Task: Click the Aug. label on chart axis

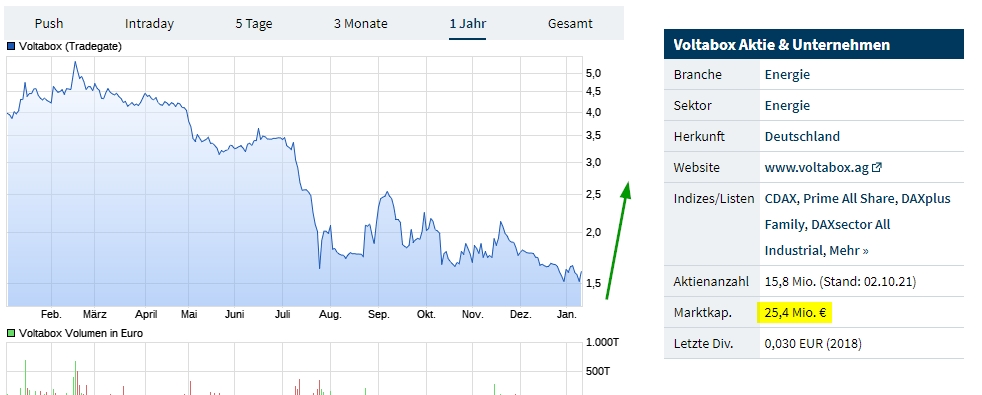Action: pos(330,314)
